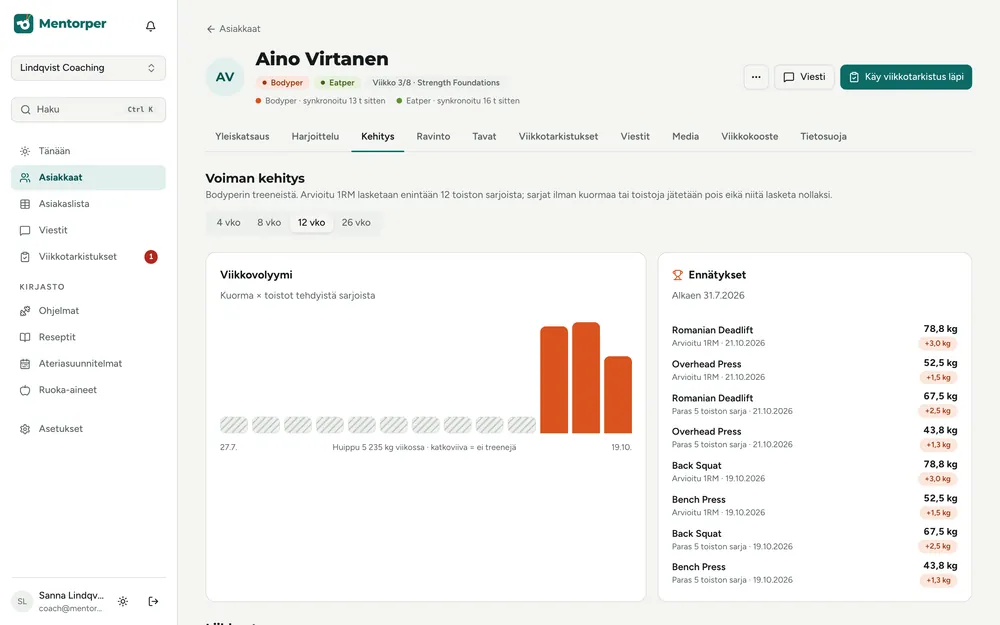1000x625 pixels.
Task: Click the Haku search field
Action: tap(88, 110)
